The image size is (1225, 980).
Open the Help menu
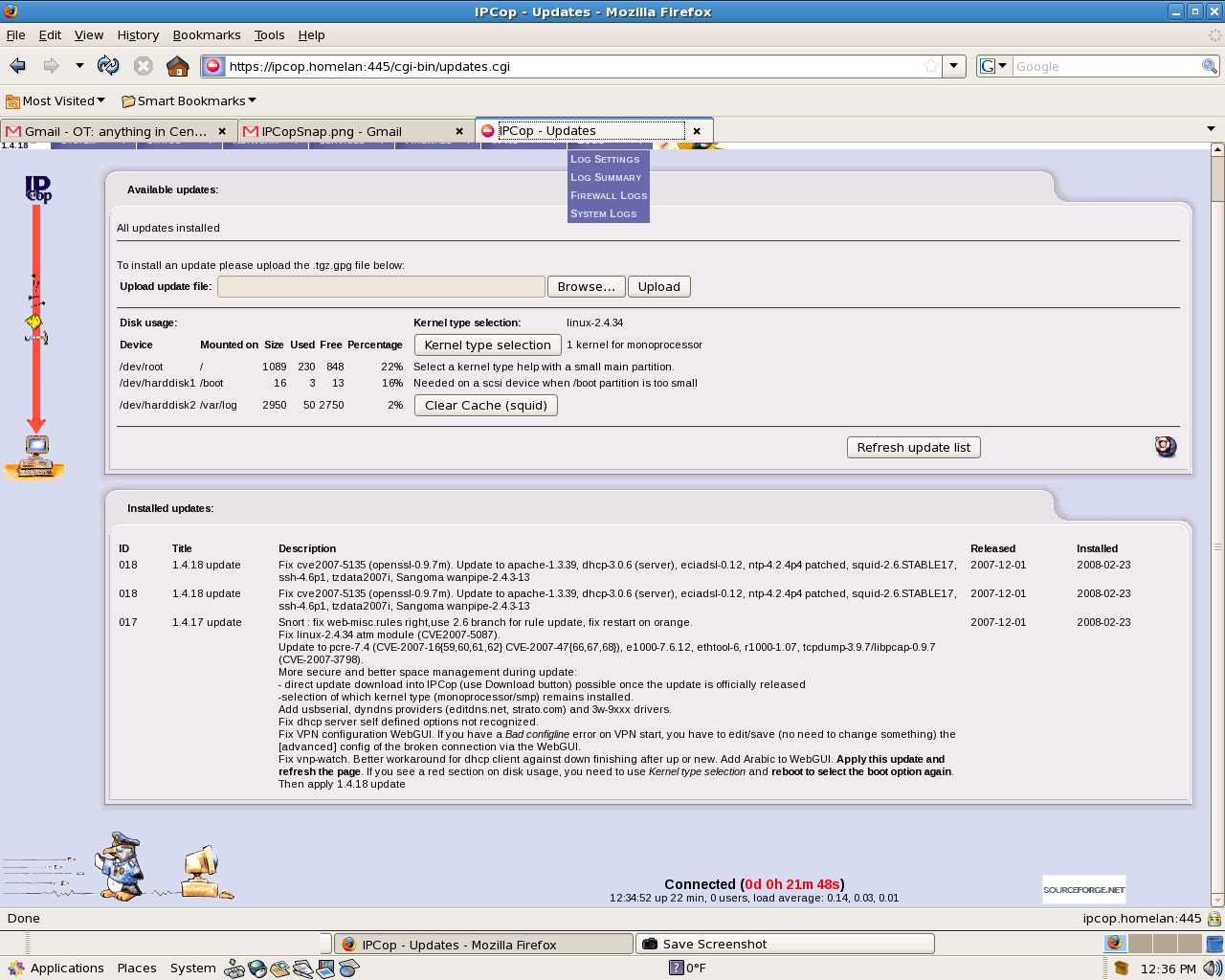click(311, 35)
